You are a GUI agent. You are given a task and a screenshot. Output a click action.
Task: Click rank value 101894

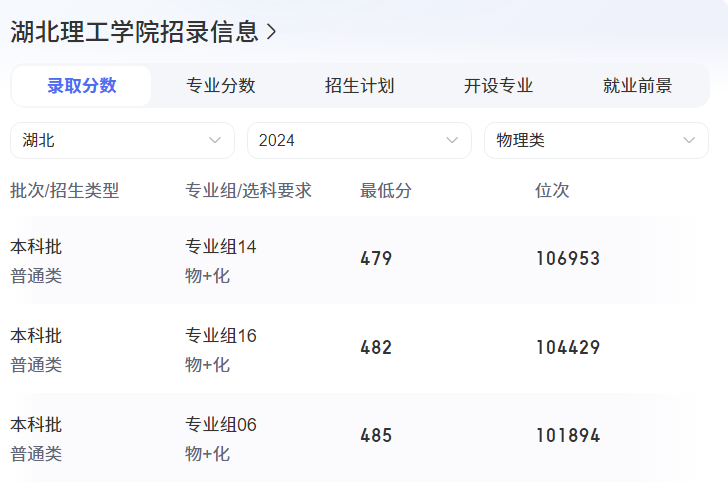568,435
